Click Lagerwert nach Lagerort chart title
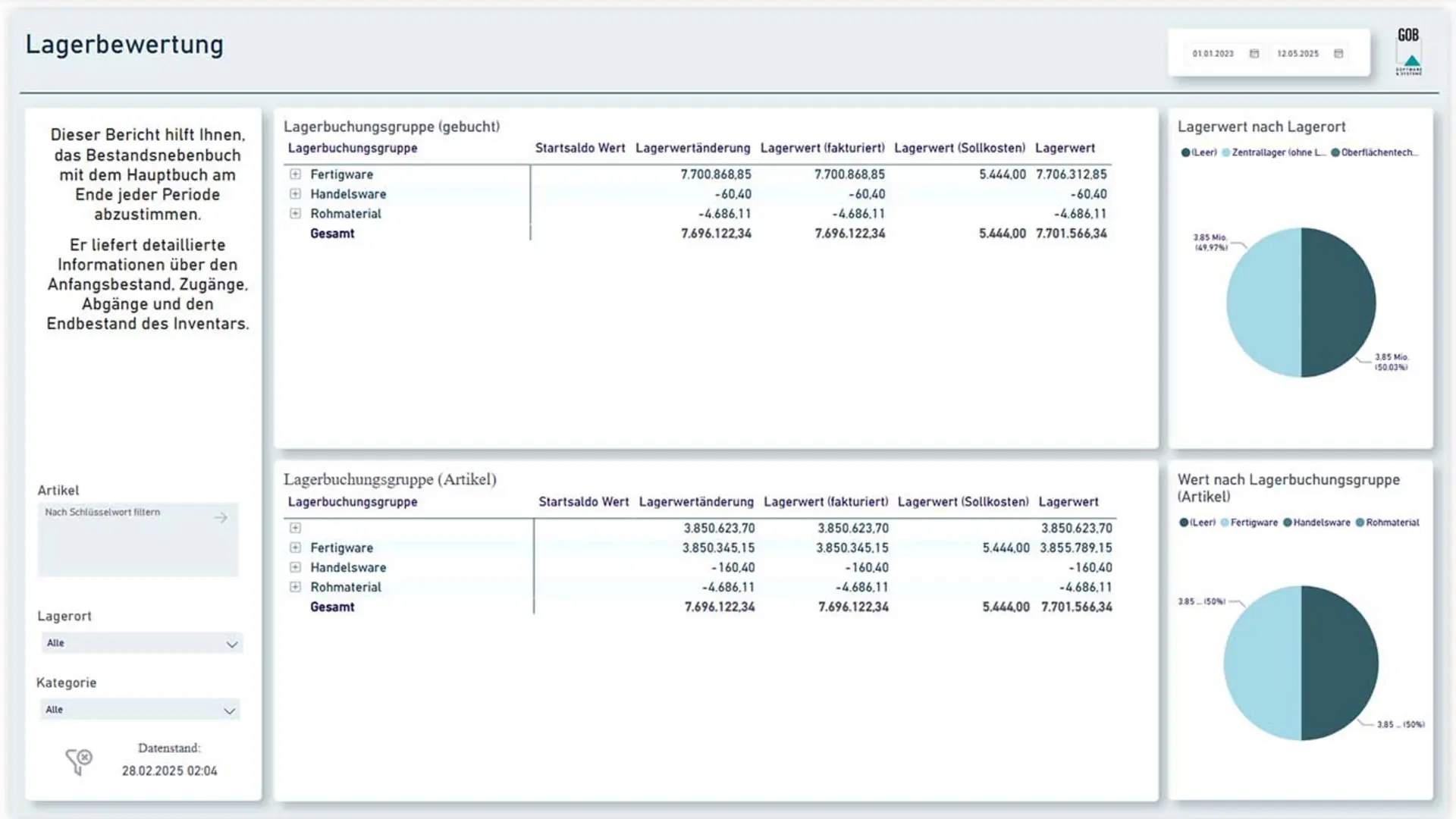The height and width of the screenshot is (819, 1456). pos(1261,127)
